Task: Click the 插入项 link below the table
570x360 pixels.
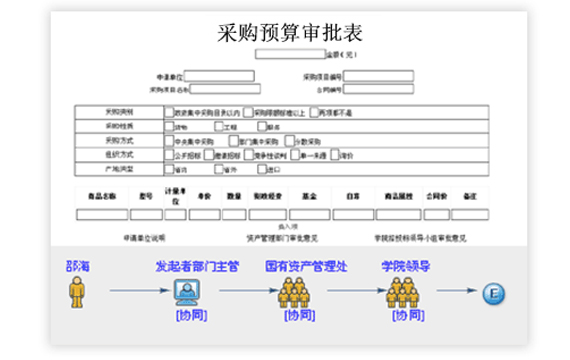Action: click(x=288, y=227)
